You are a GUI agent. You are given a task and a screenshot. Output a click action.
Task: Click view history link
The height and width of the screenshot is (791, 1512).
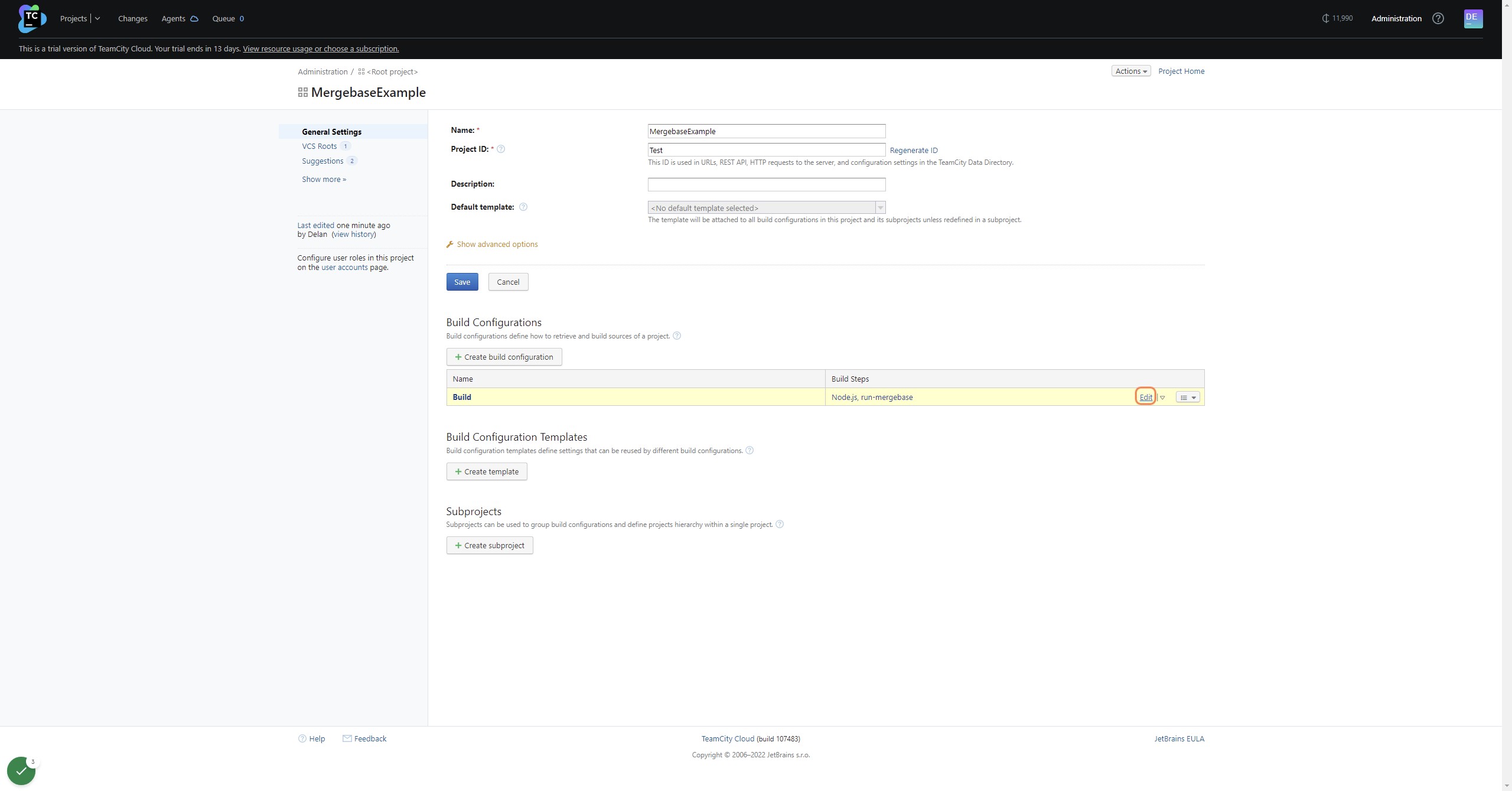(353, 234)
